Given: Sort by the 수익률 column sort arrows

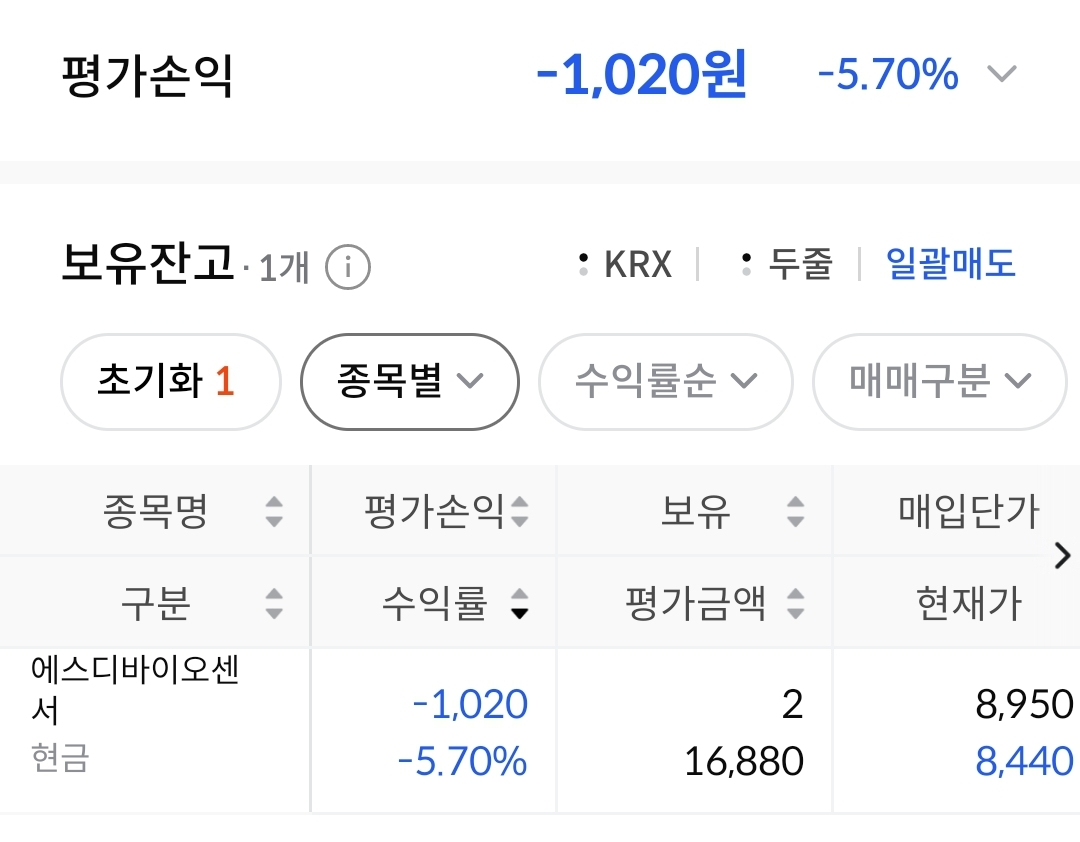Looking at the screenshot, I should tap(519, 604).
